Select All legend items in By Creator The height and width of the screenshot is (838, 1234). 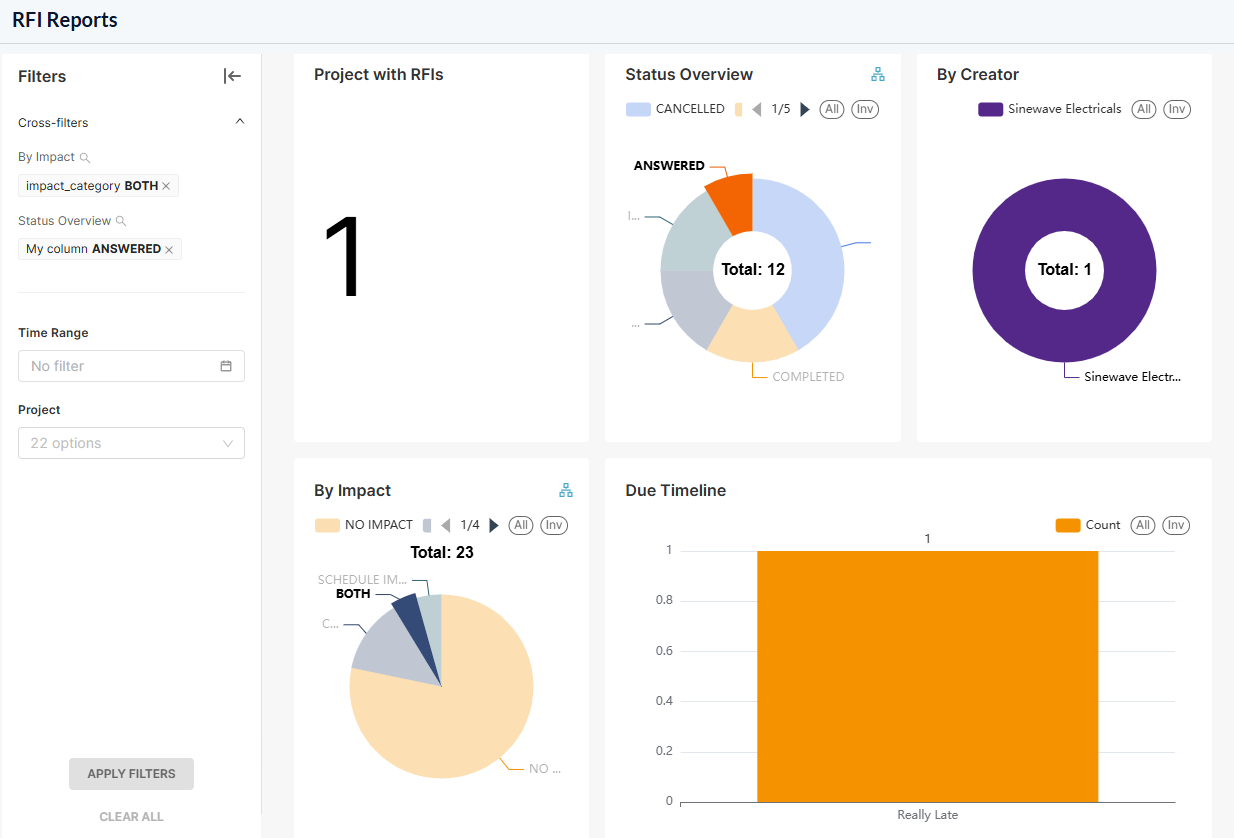(1144, 109)
